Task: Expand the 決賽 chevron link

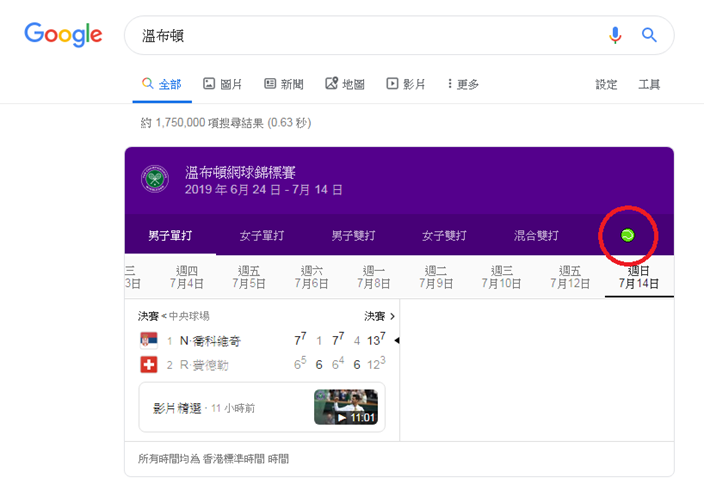Action: point(380,316)
